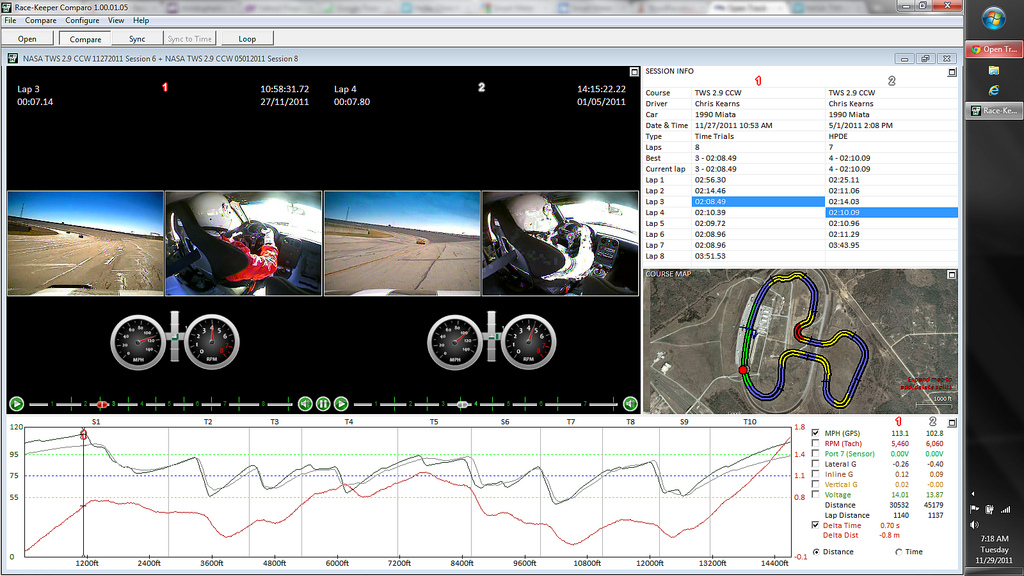Open the Compare menu

41,20
